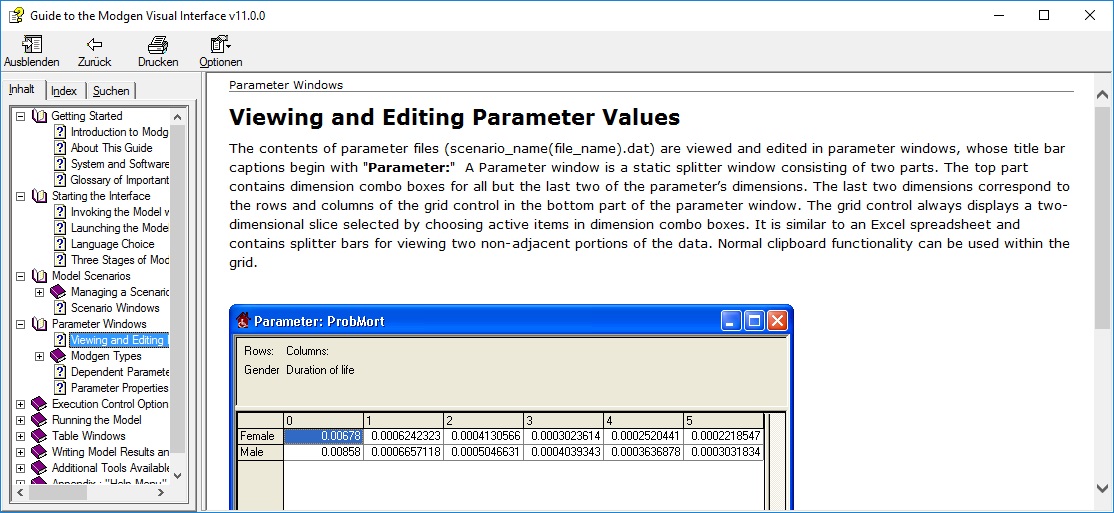Collapse the Getting Started tree node
1114x513 pixels.
coord(20,116)
